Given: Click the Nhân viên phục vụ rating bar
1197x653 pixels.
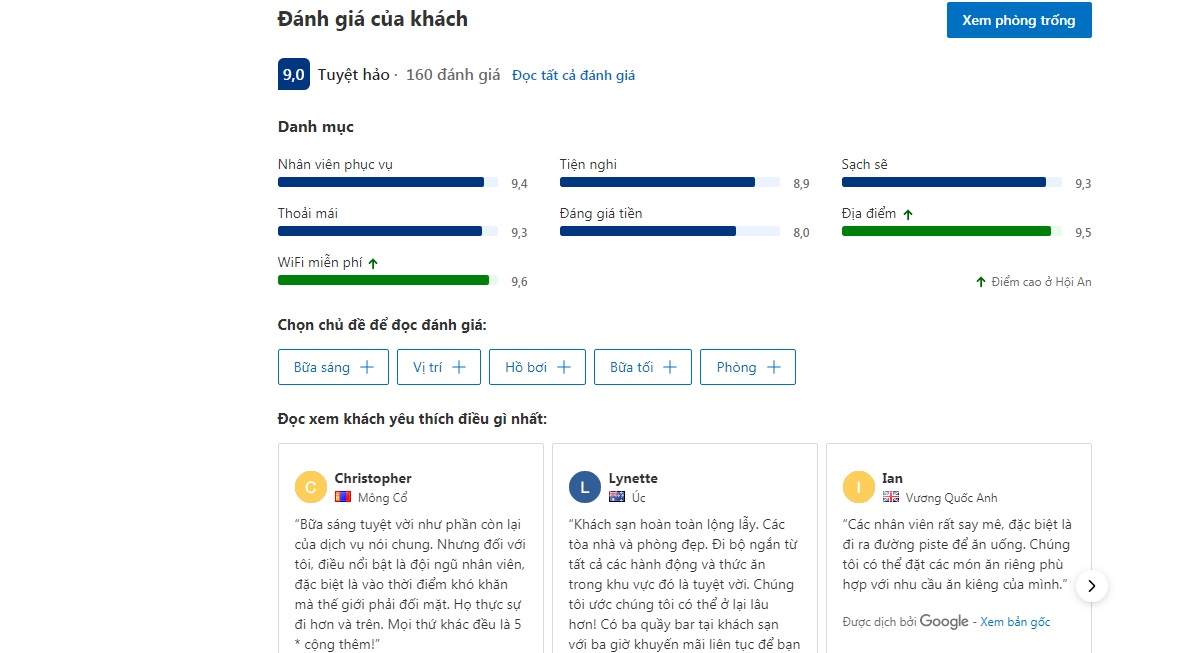Looking at the screenshot, I should [x=388, y=183].
